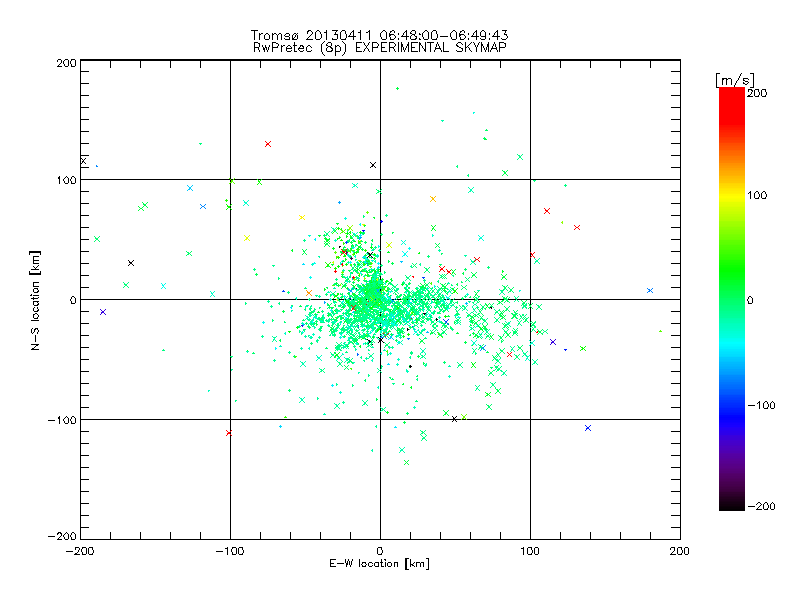800x600 pixels.
Task: Click the y-axis "0" tick label
Action: 73,300
